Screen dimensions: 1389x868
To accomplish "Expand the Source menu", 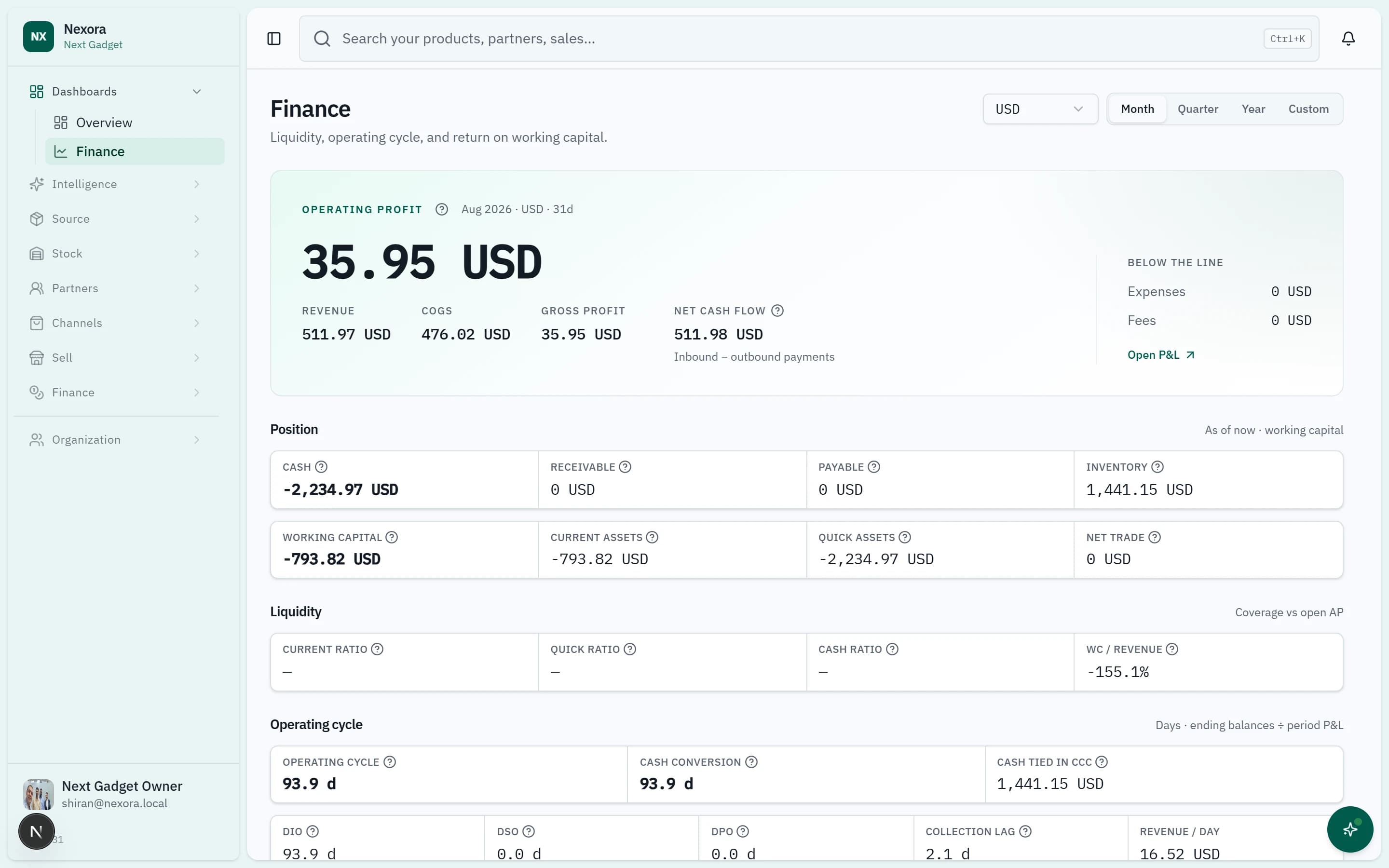I will pyautogui.click(x=116, y=219).
